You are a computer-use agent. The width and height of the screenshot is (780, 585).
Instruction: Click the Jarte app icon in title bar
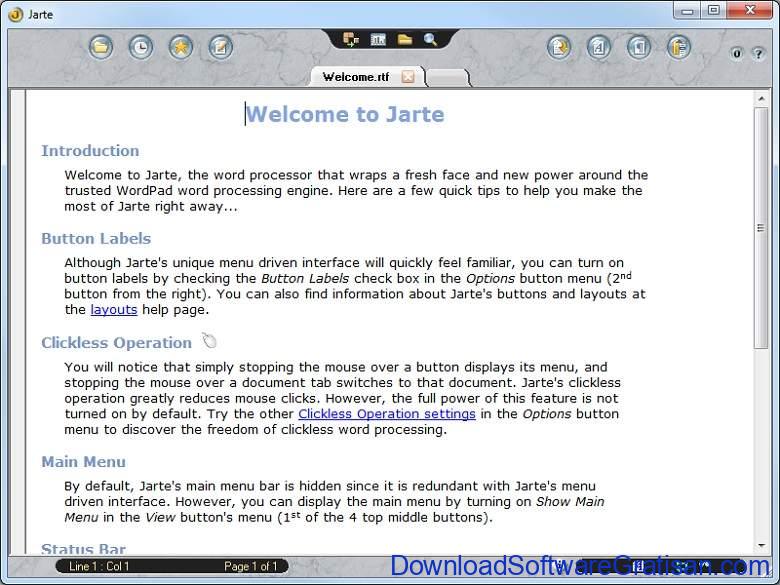pyautogui.click(x=15, y=14)
